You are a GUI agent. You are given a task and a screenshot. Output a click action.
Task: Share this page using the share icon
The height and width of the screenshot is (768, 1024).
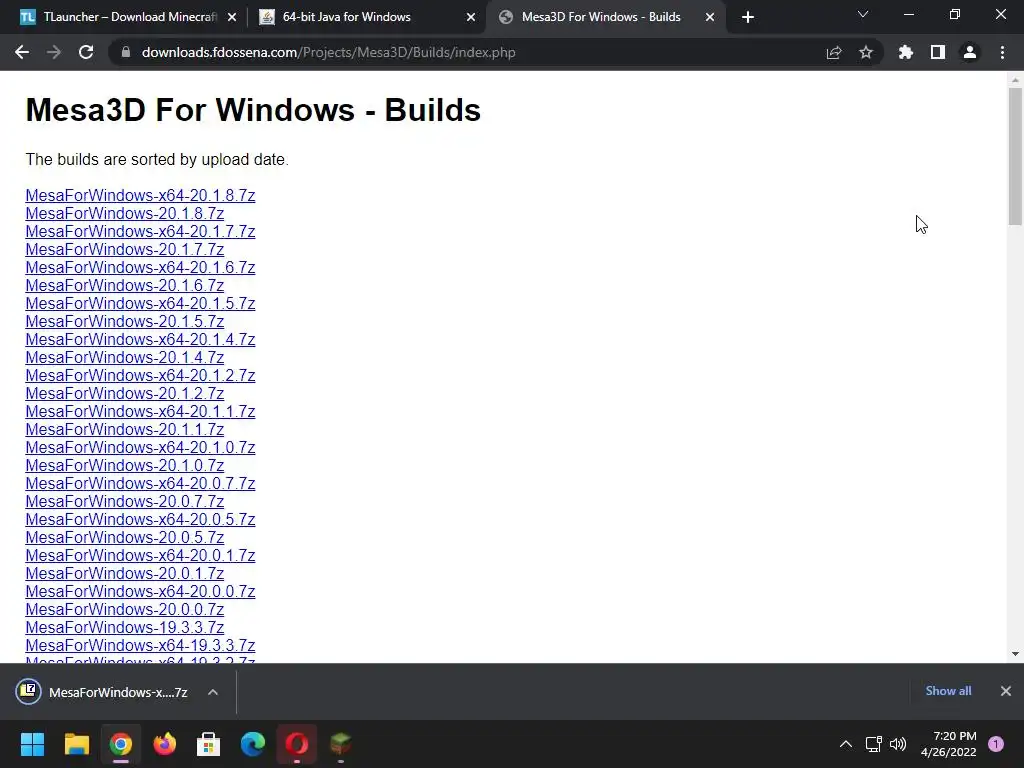coord(834,52)
